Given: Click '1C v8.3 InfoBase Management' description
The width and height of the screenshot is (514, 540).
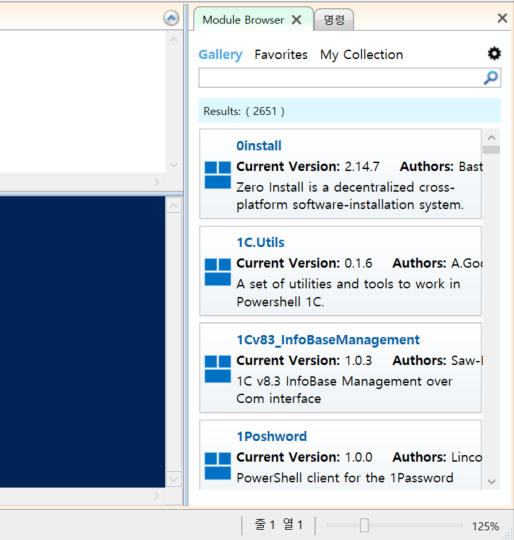Looking at the screenshot, I should point(344,390).
